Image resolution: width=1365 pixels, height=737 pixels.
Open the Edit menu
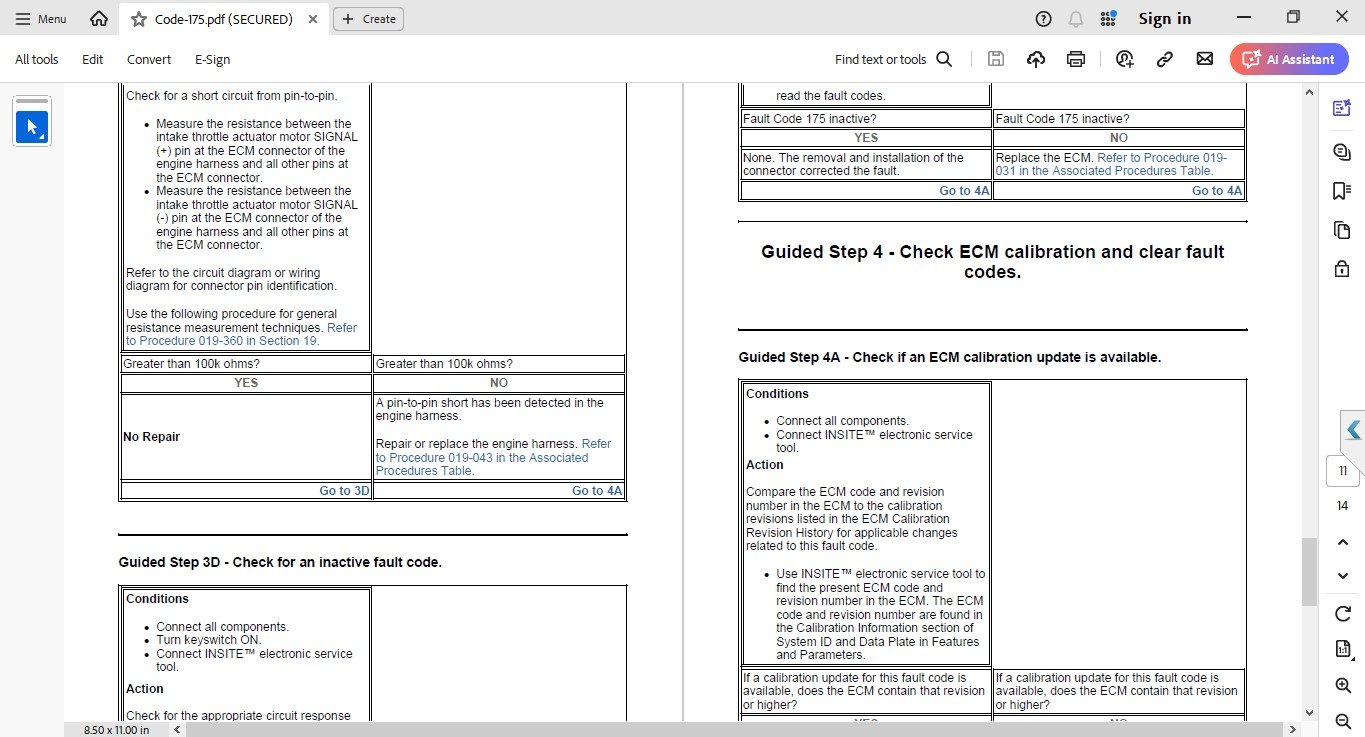(93, 59)
